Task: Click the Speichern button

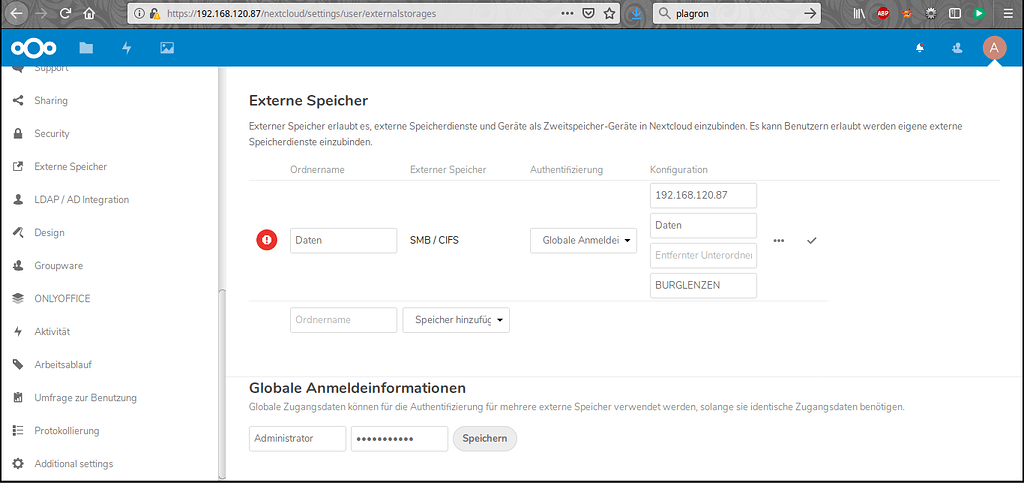Action: pyautogui.click(x=484, y=439)
